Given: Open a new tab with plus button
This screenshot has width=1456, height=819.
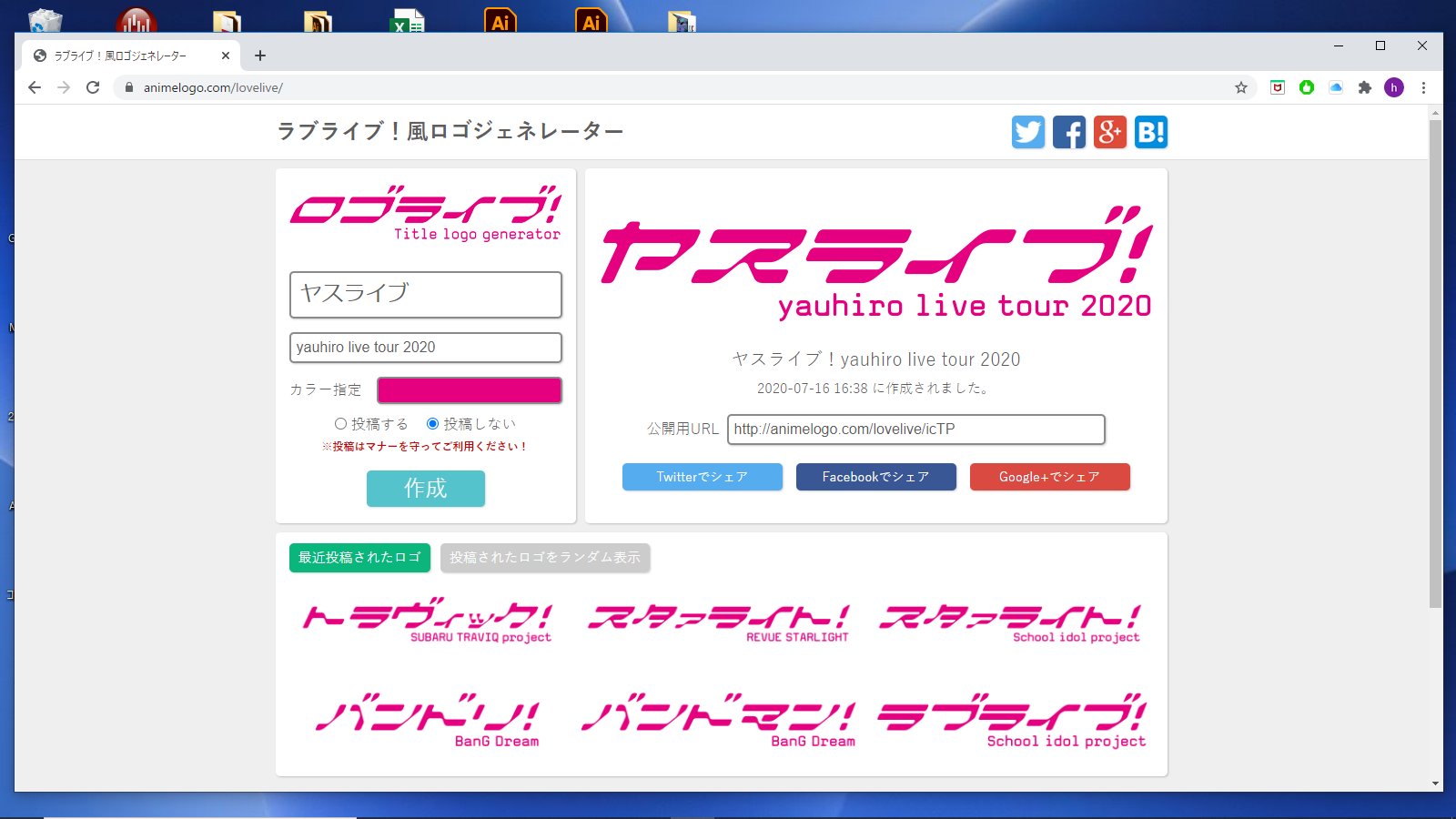Looking at the screenshot, I should 260,56.
